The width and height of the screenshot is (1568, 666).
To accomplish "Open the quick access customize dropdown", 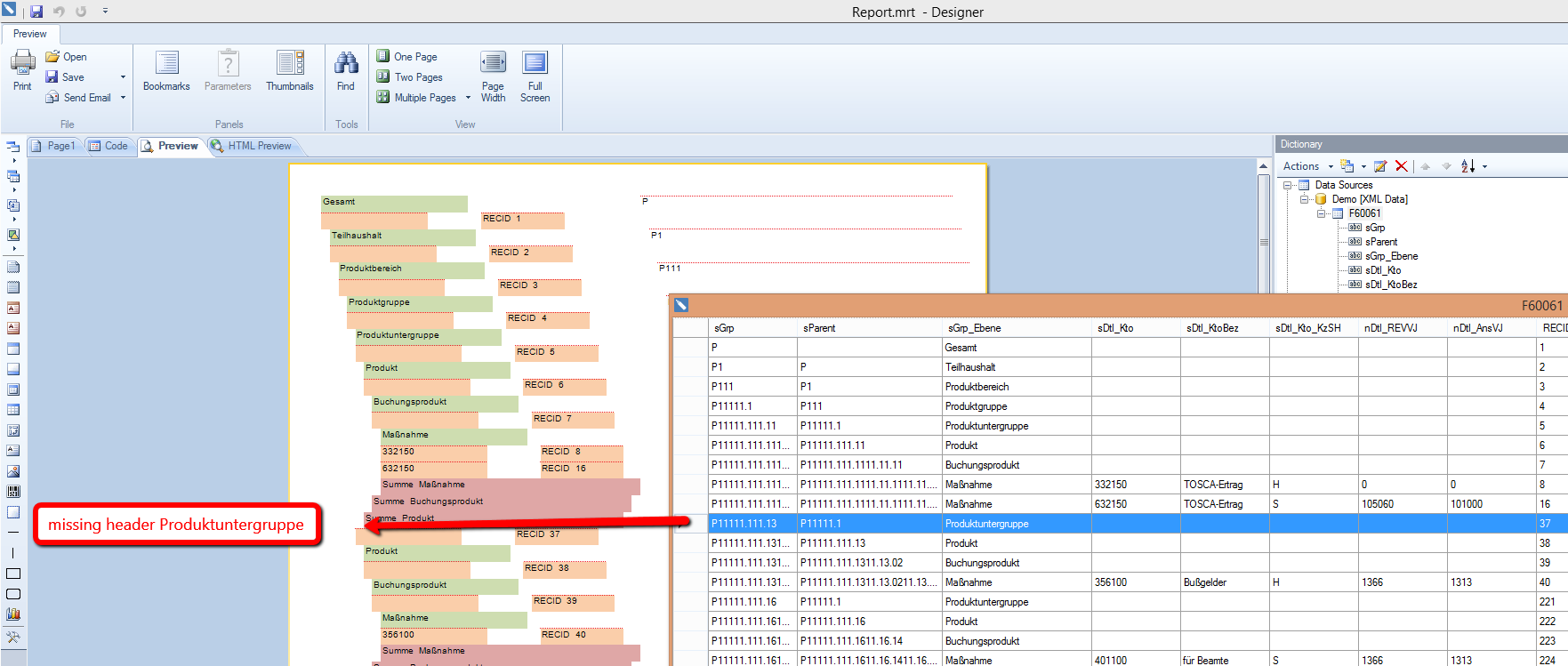I will 105,12.
